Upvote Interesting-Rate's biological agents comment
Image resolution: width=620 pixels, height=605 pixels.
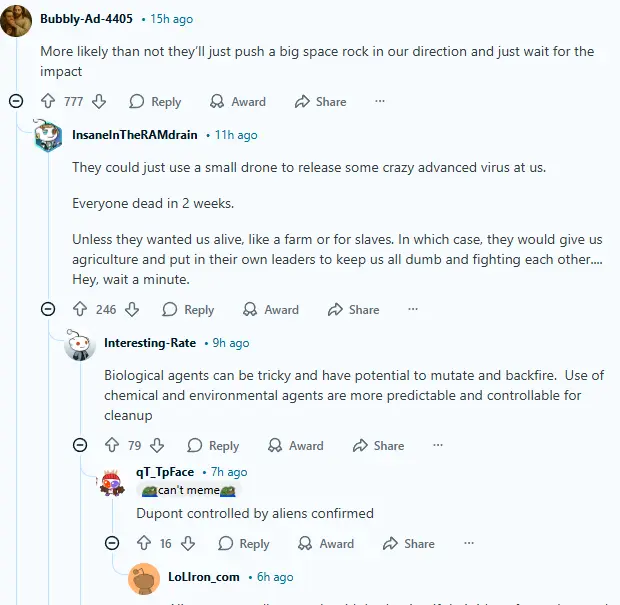click(x=112, y=446)
